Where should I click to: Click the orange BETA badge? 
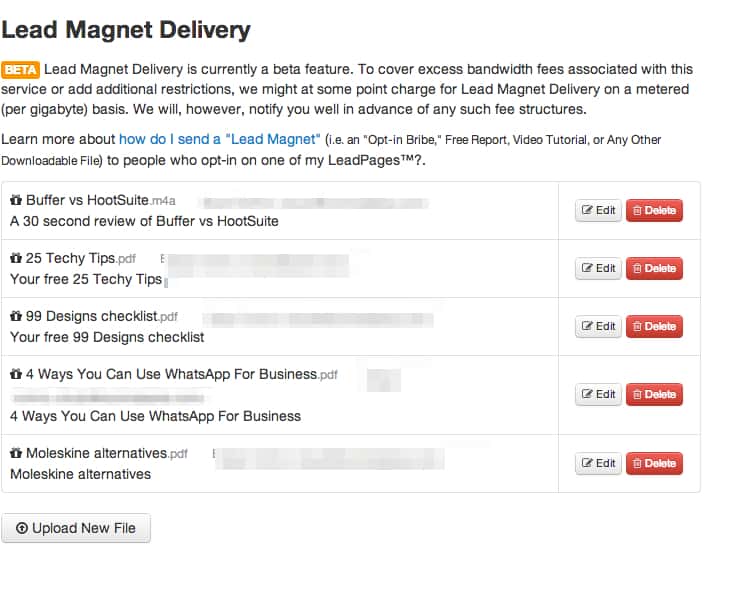pos(21,69)
